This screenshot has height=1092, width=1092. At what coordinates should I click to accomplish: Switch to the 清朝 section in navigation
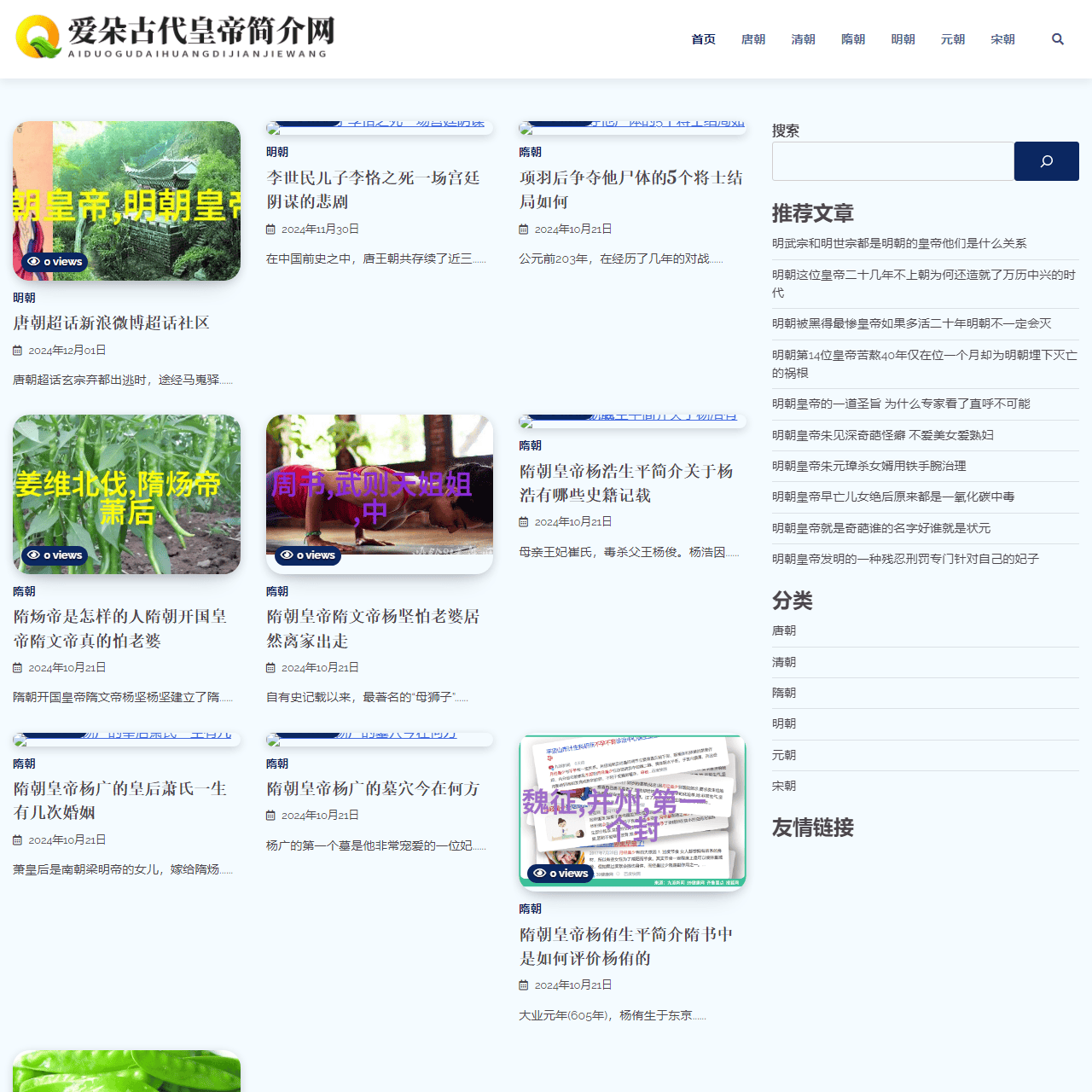(x=803, y=38)
